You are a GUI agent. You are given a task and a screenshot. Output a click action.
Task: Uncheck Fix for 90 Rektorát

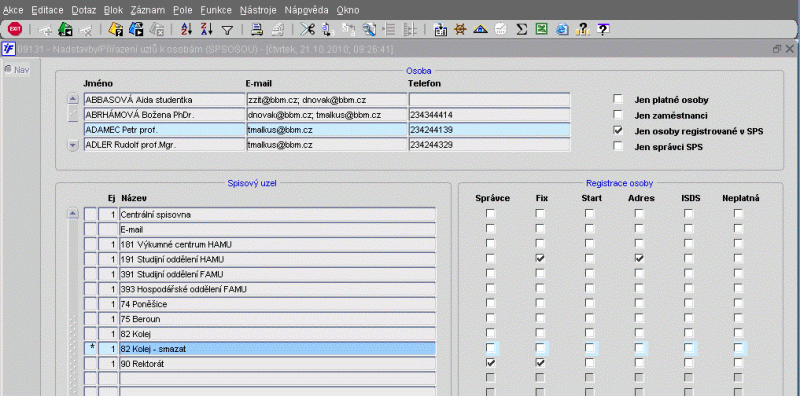[x=540, y=363]
